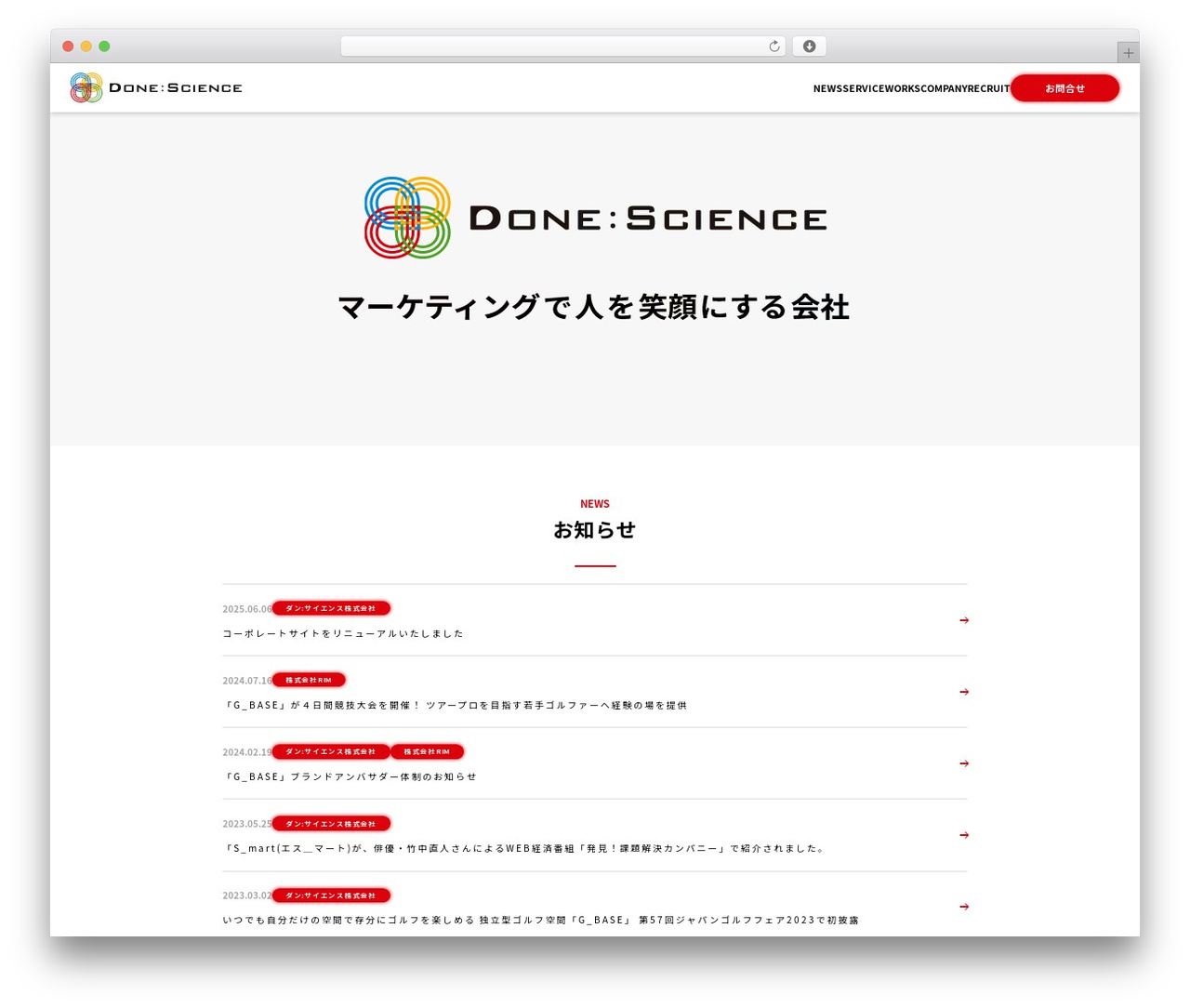
Task: Click the 株式会社RIM tag on the 2024.07.16 row
Action: click(309, 680)
